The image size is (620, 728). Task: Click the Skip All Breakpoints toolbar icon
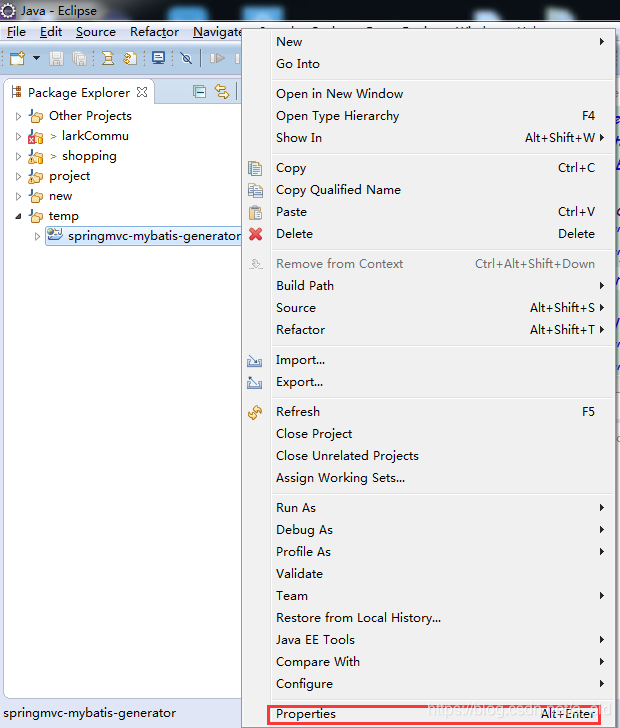[x=186, y=58]
